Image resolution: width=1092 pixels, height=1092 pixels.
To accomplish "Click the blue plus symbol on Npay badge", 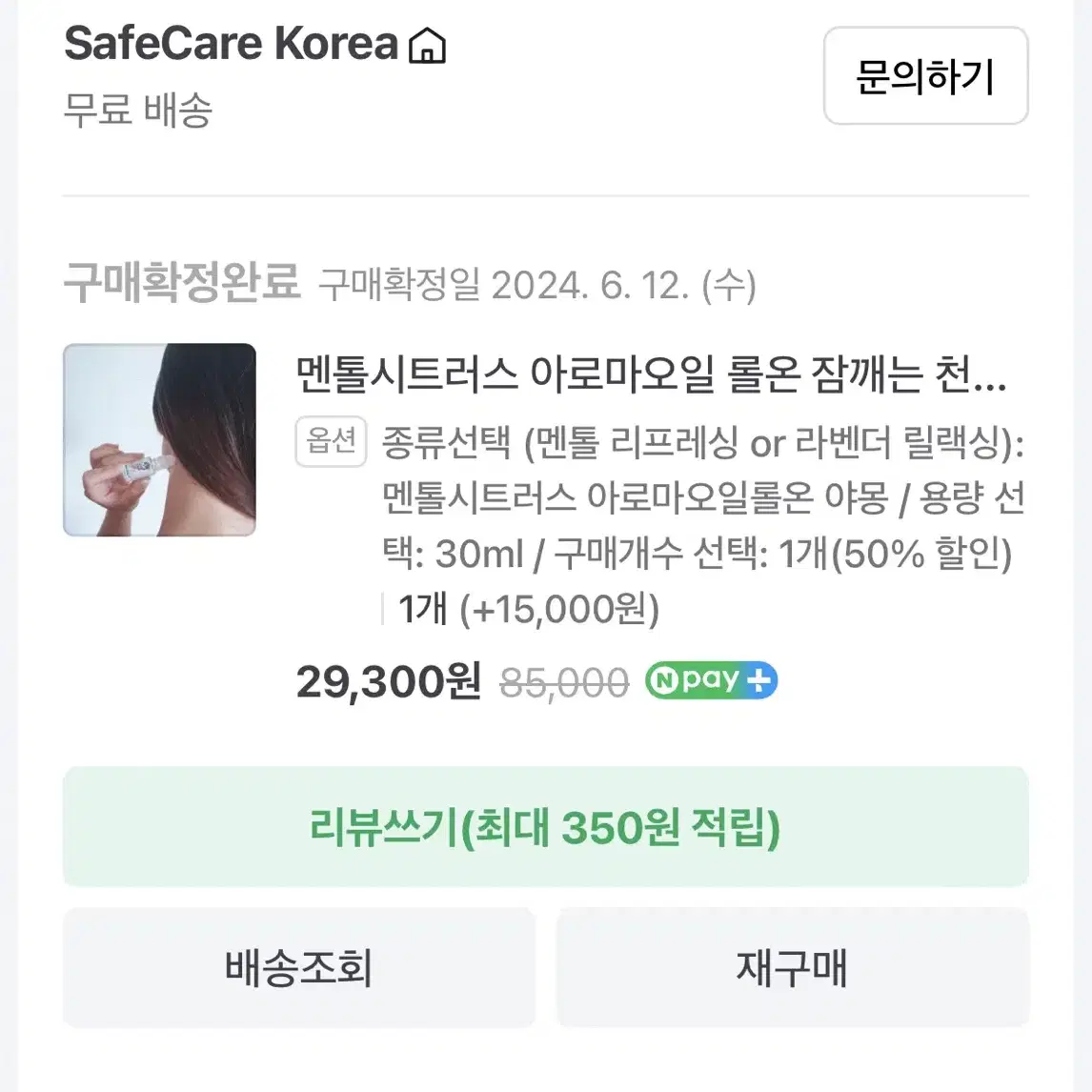I will coord(758,680).
